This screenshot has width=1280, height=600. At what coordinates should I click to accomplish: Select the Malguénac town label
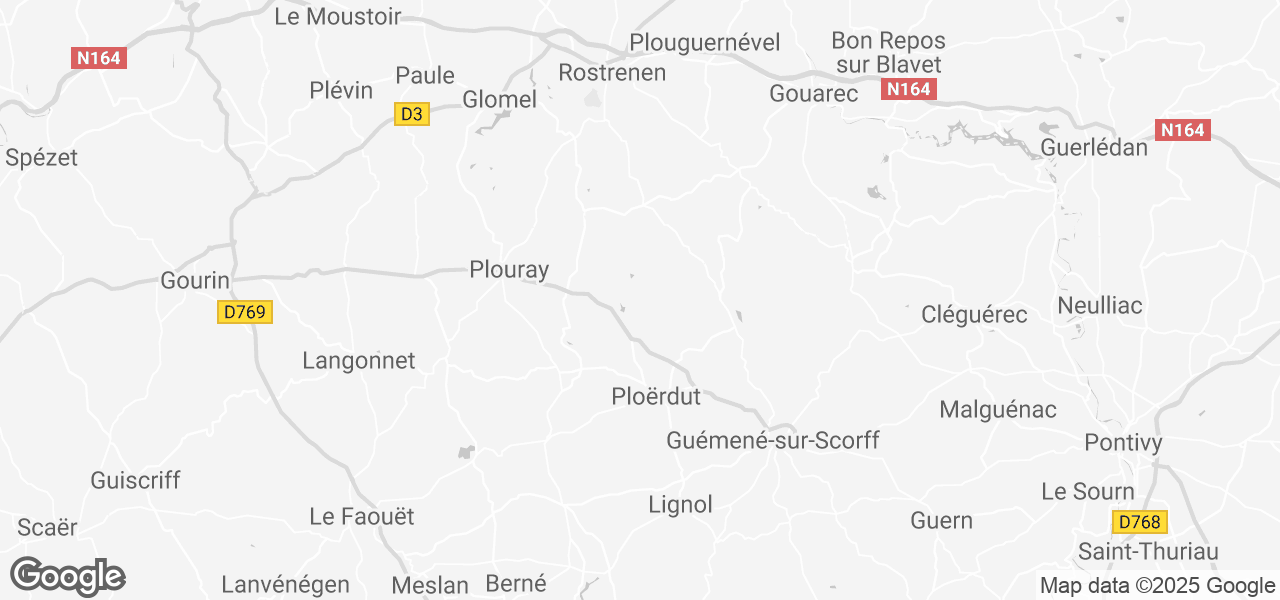click(998, 410)
